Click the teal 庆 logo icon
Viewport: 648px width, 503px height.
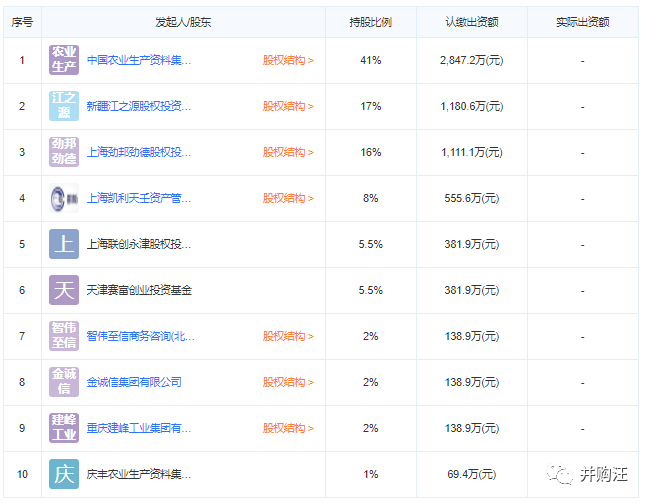point(64,474)
